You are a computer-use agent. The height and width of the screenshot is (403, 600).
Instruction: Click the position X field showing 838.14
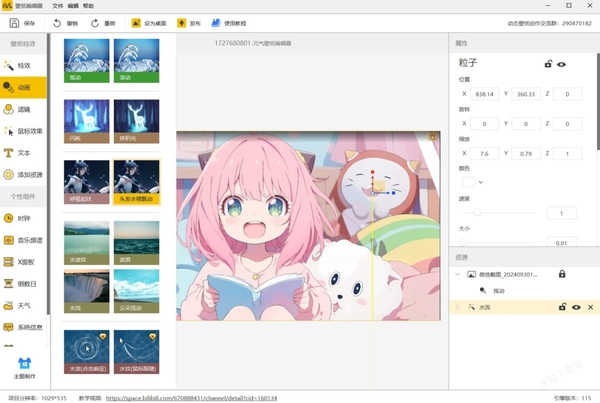tap(484, 94)
